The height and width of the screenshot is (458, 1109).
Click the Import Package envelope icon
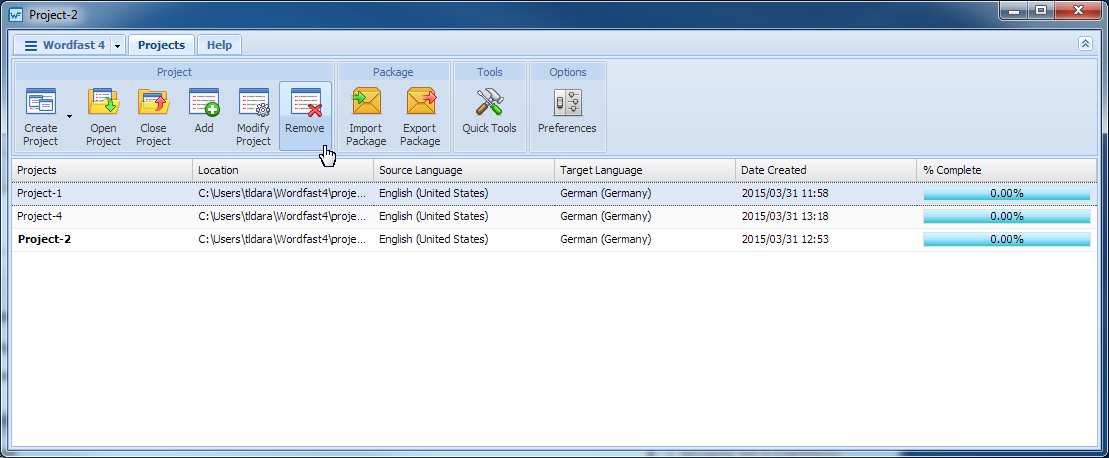[x=367, y=102]
